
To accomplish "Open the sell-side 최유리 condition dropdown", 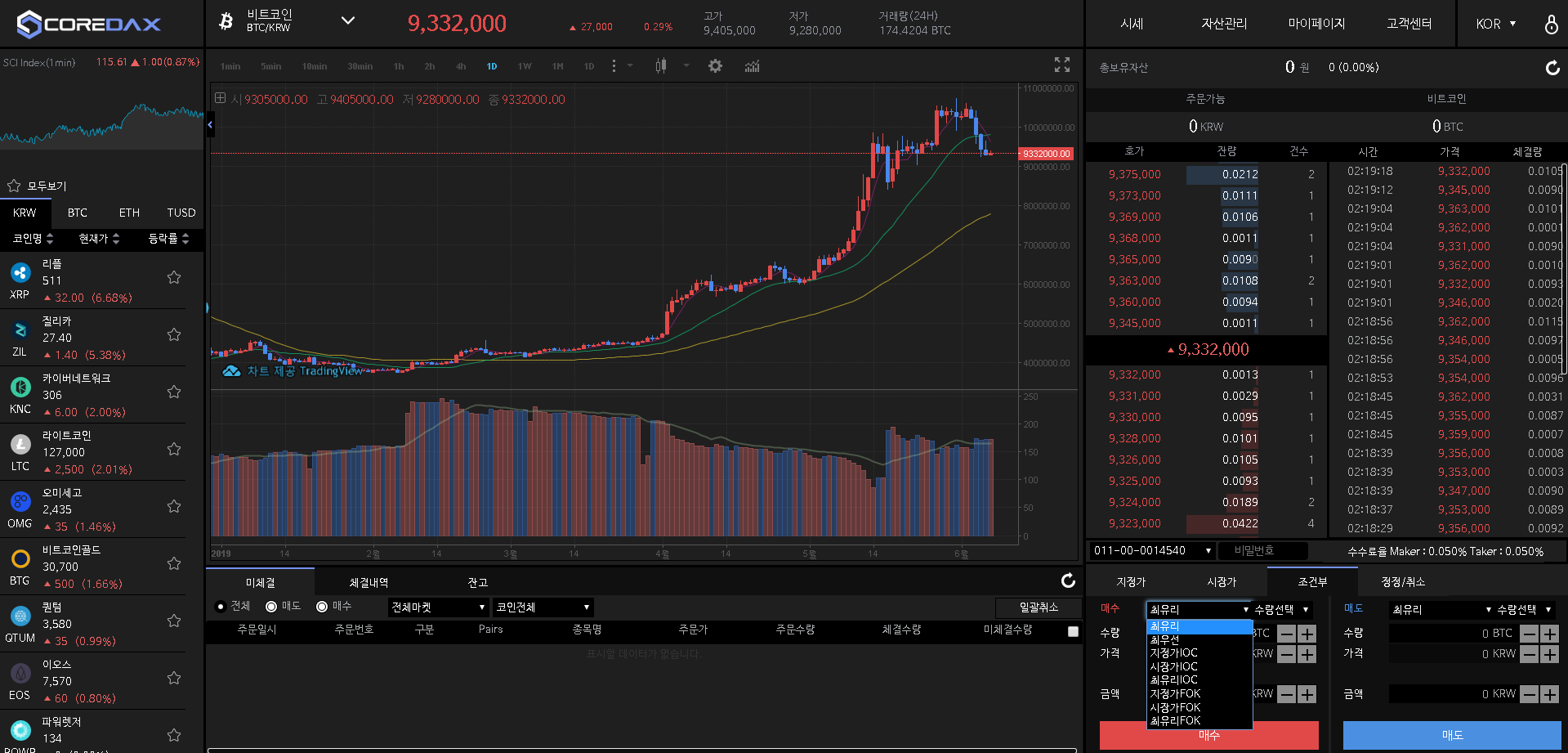I will click(x=1442, y=610).
